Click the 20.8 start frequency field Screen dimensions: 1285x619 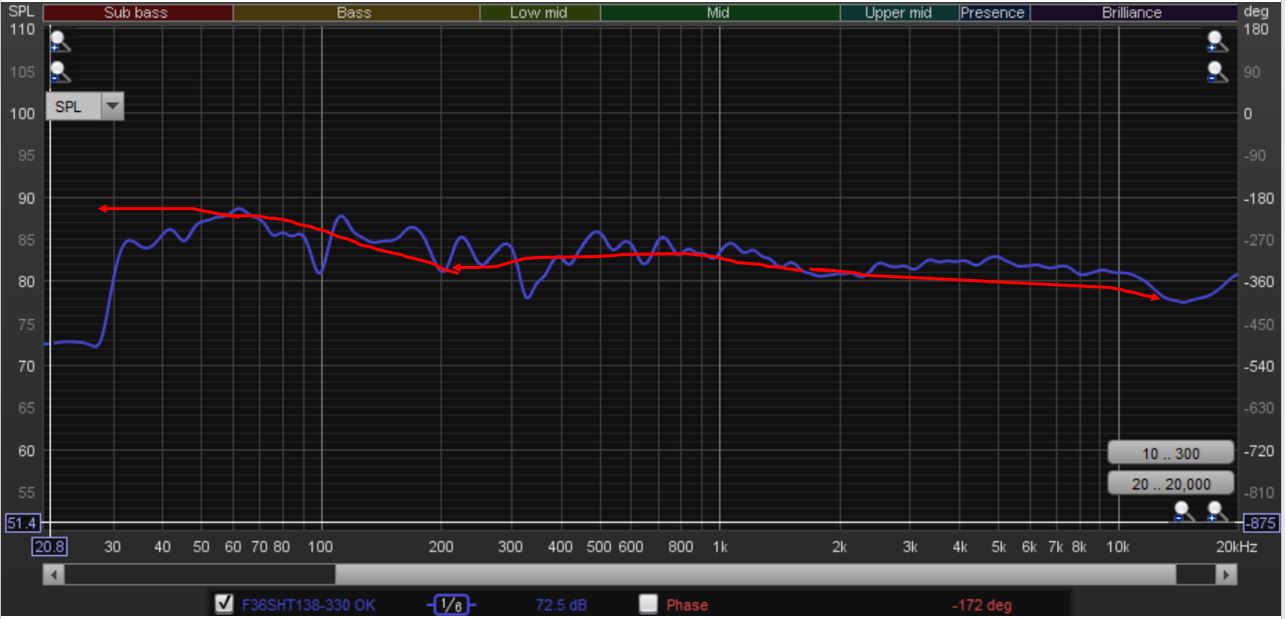point(49,547)
